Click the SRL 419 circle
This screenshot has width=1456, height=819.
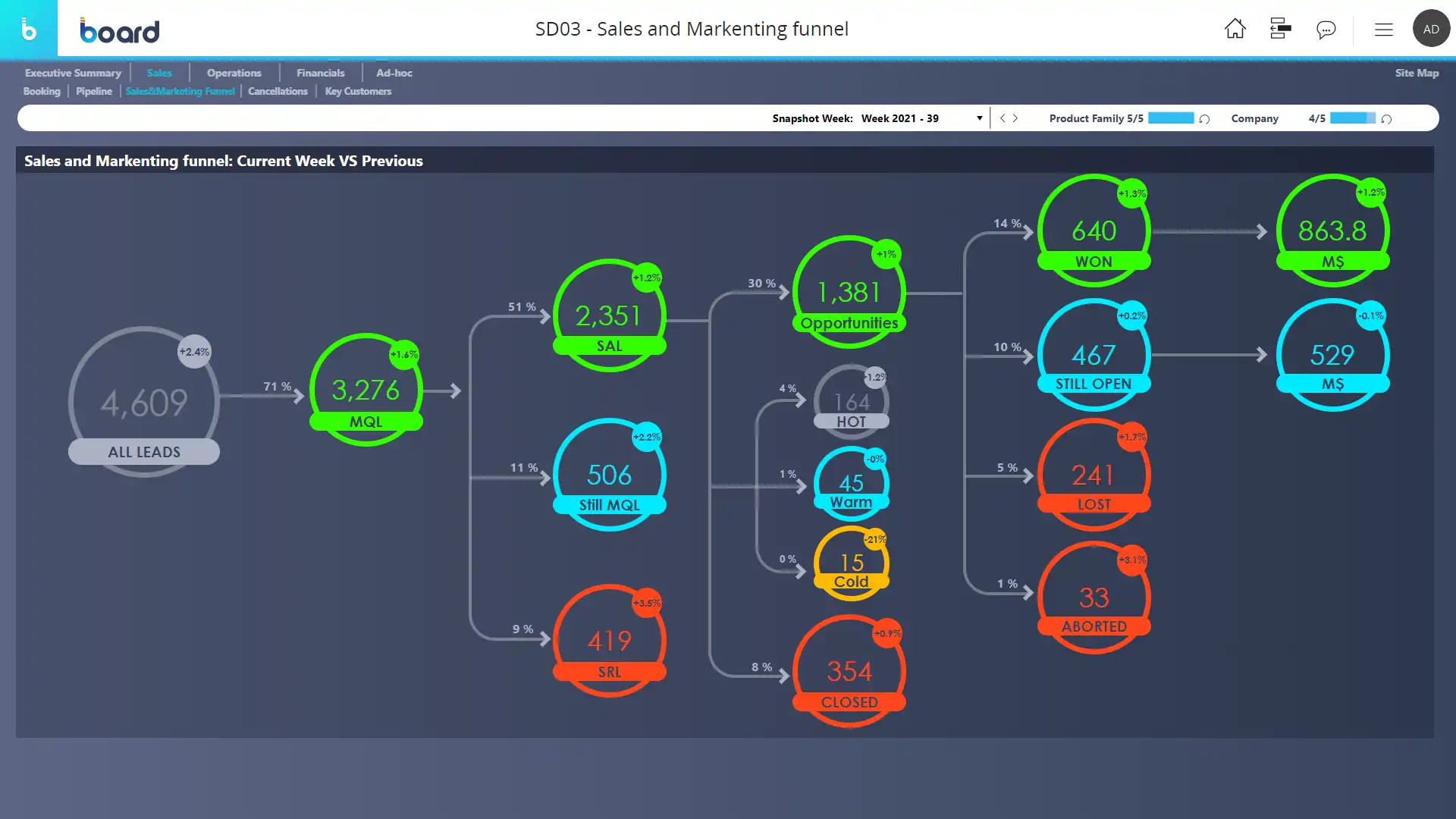(610, 642)
